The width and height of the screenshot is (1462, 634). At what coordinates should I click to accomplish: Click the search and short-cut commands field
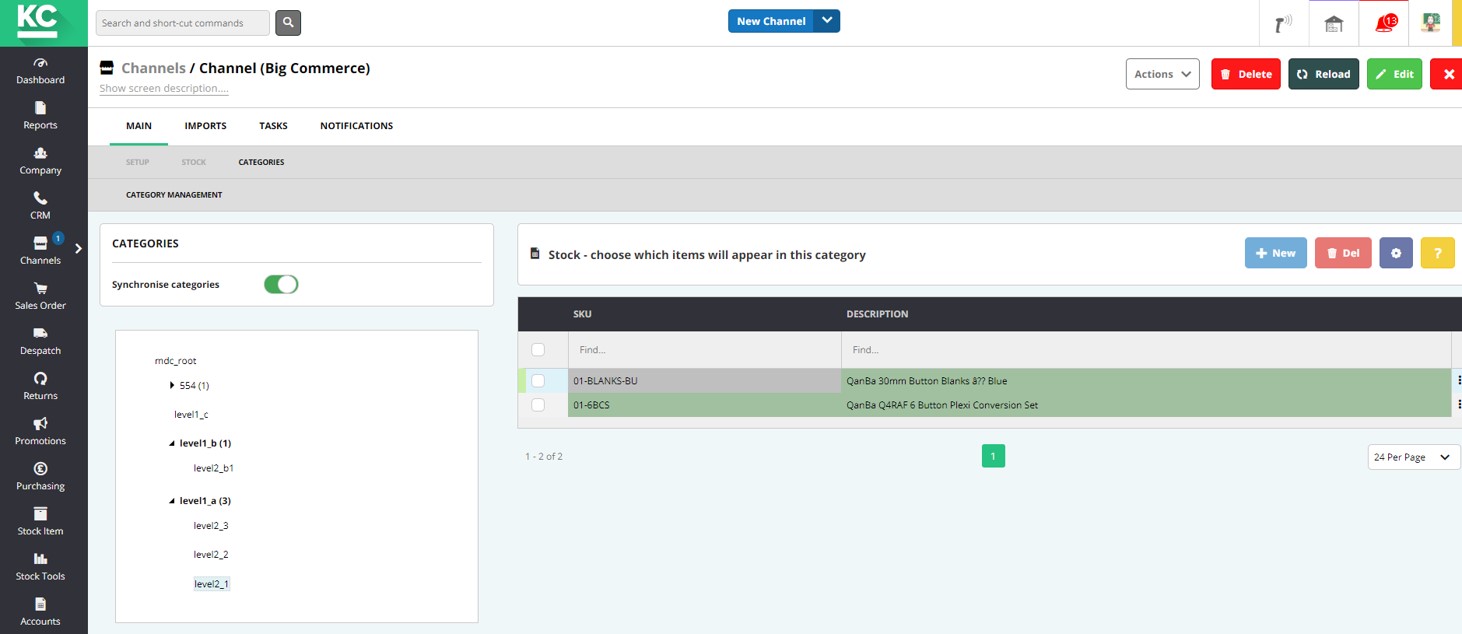click(183, 22)
